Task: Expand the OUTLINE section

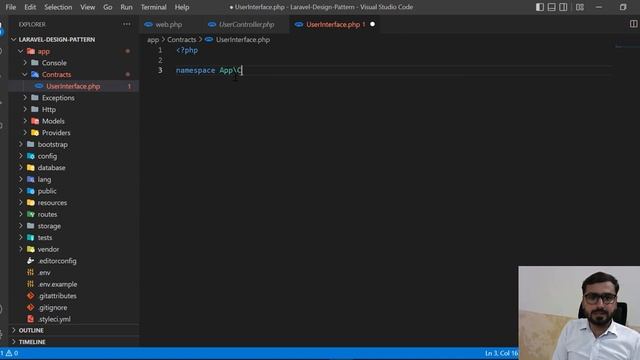Action: pos(31,330)
